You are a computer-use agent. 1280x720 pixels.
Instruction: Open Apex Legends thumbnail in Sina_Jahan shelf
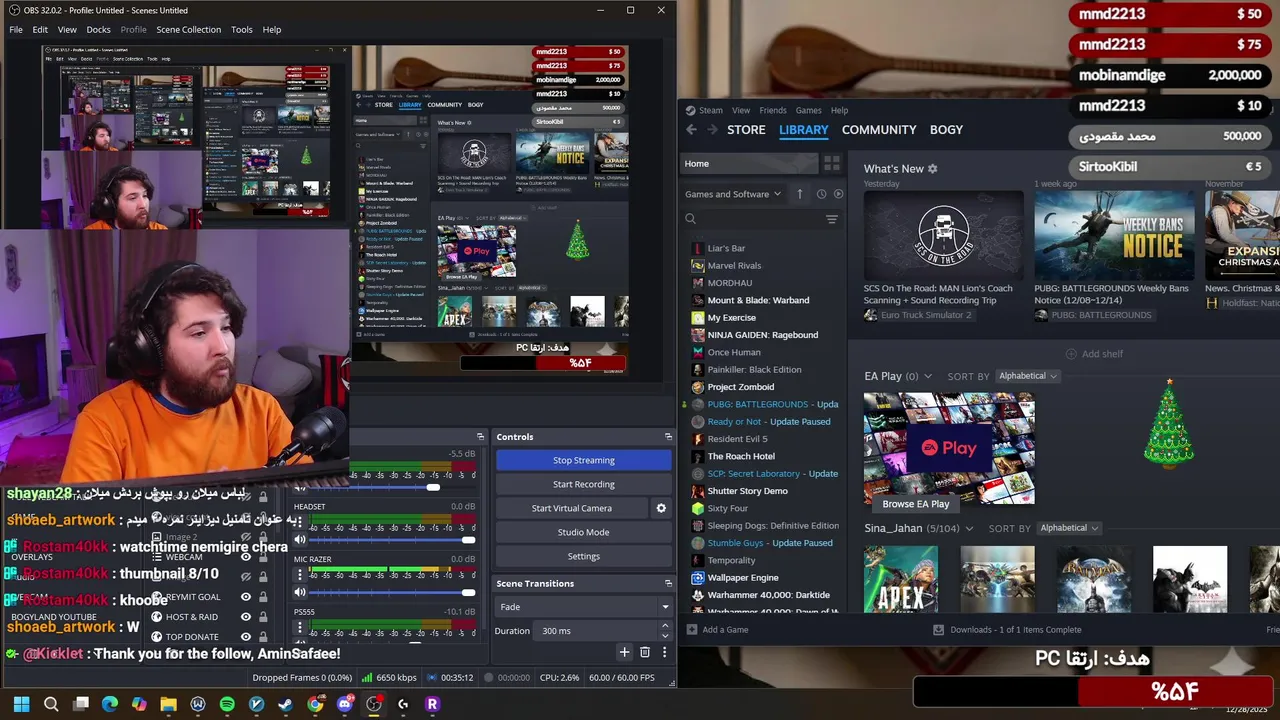coord(901,579)
